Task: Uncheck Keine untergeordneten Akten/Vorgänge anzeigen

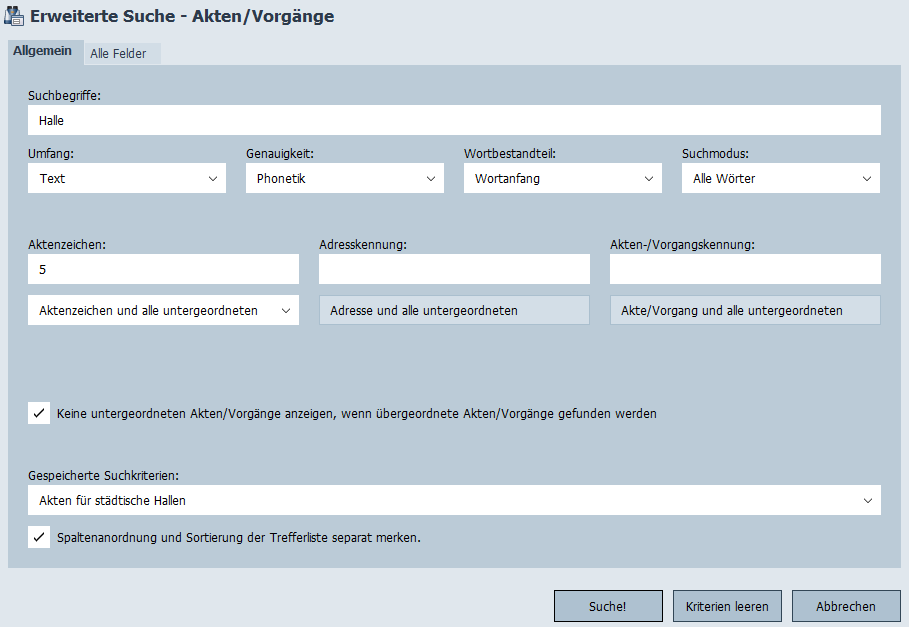Action: 39,413
